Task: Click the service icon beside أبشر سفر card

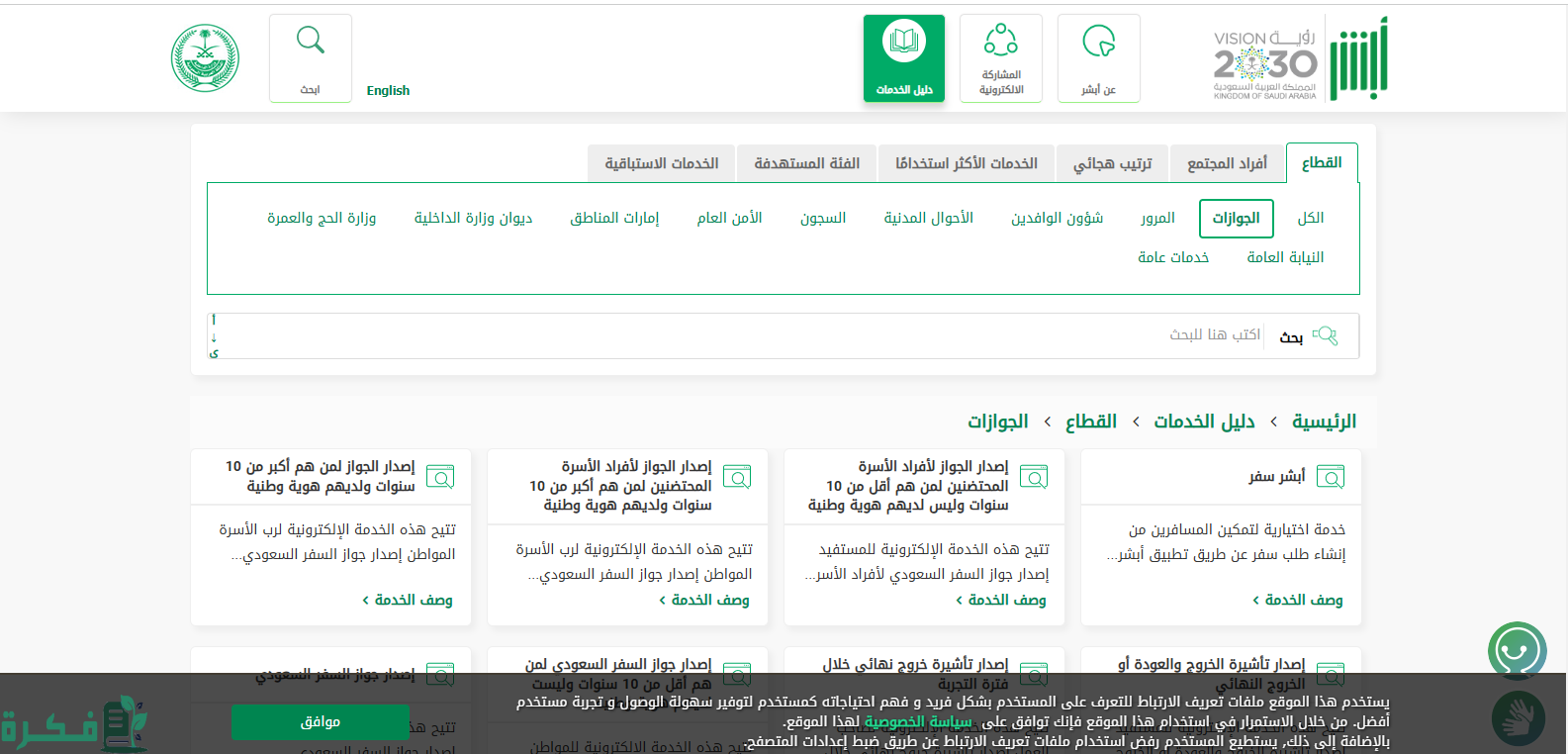Action: (x=1331, y=477)
